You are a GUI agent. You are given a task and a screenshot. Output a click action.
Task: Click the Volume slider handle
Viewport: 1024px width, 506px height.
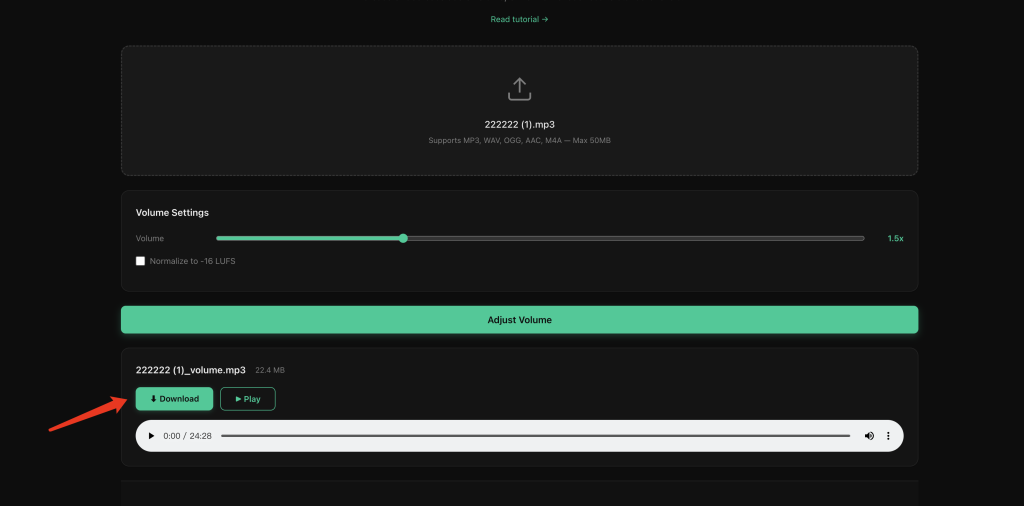point(403,238)
